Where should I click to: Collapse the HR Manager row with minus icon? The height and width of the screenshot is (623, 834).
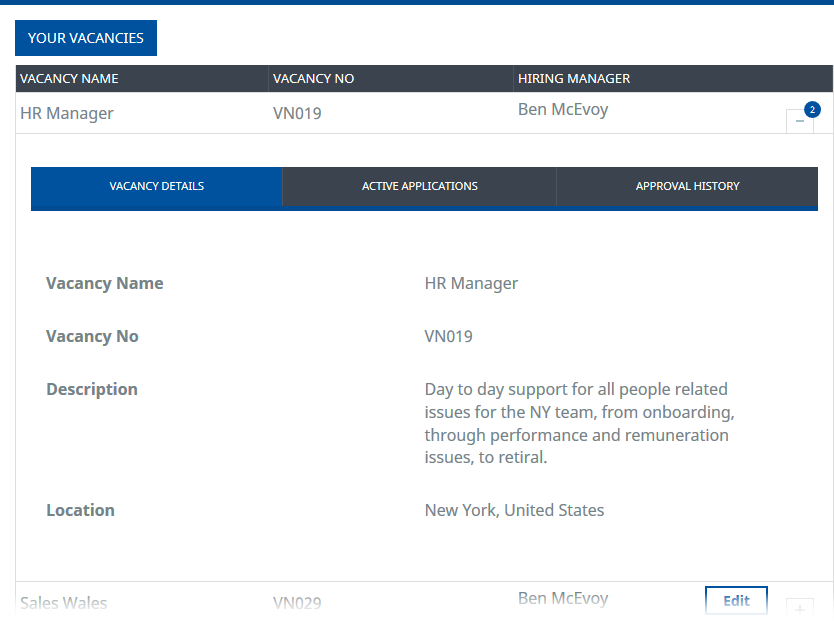[799, 121]
